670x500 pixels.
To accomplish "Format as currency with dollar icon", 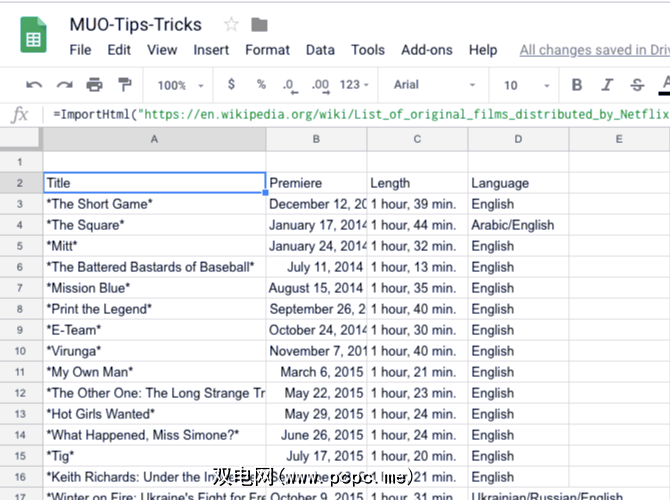I will point(231,84).
